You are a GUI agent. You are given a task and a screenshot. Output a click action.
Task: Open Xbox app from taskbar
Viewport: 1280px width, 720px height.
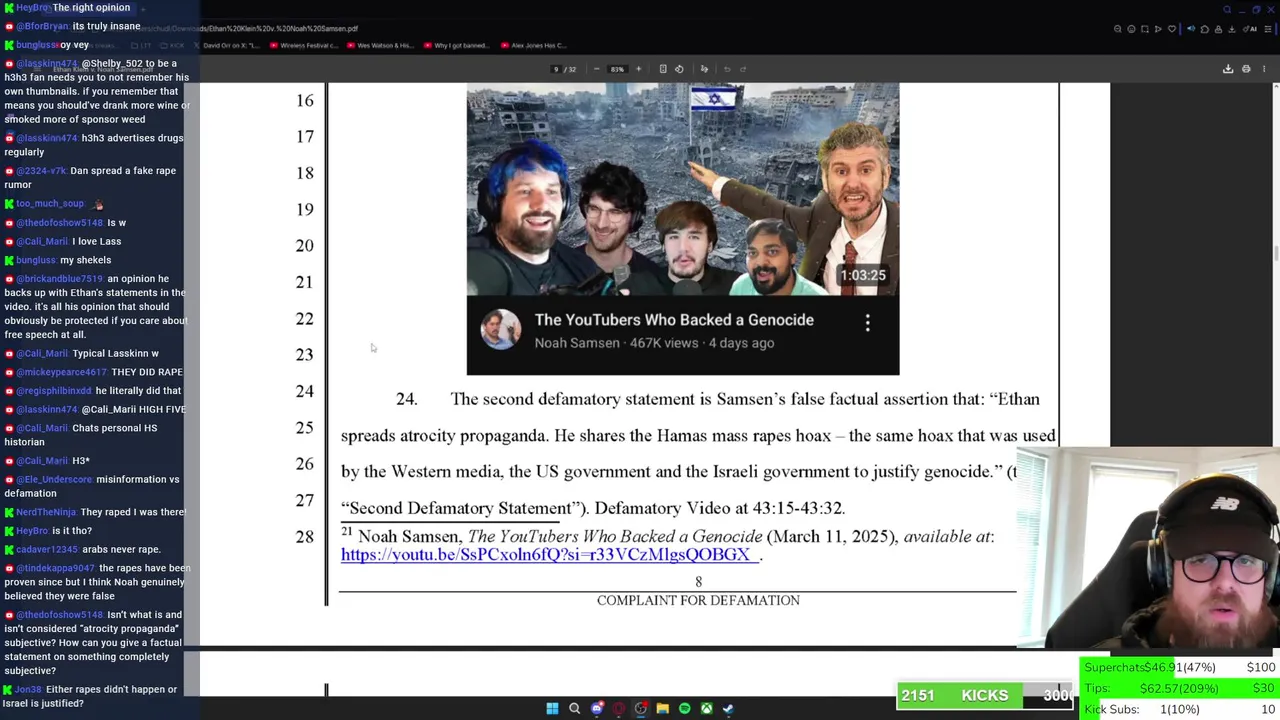point(706,709)
